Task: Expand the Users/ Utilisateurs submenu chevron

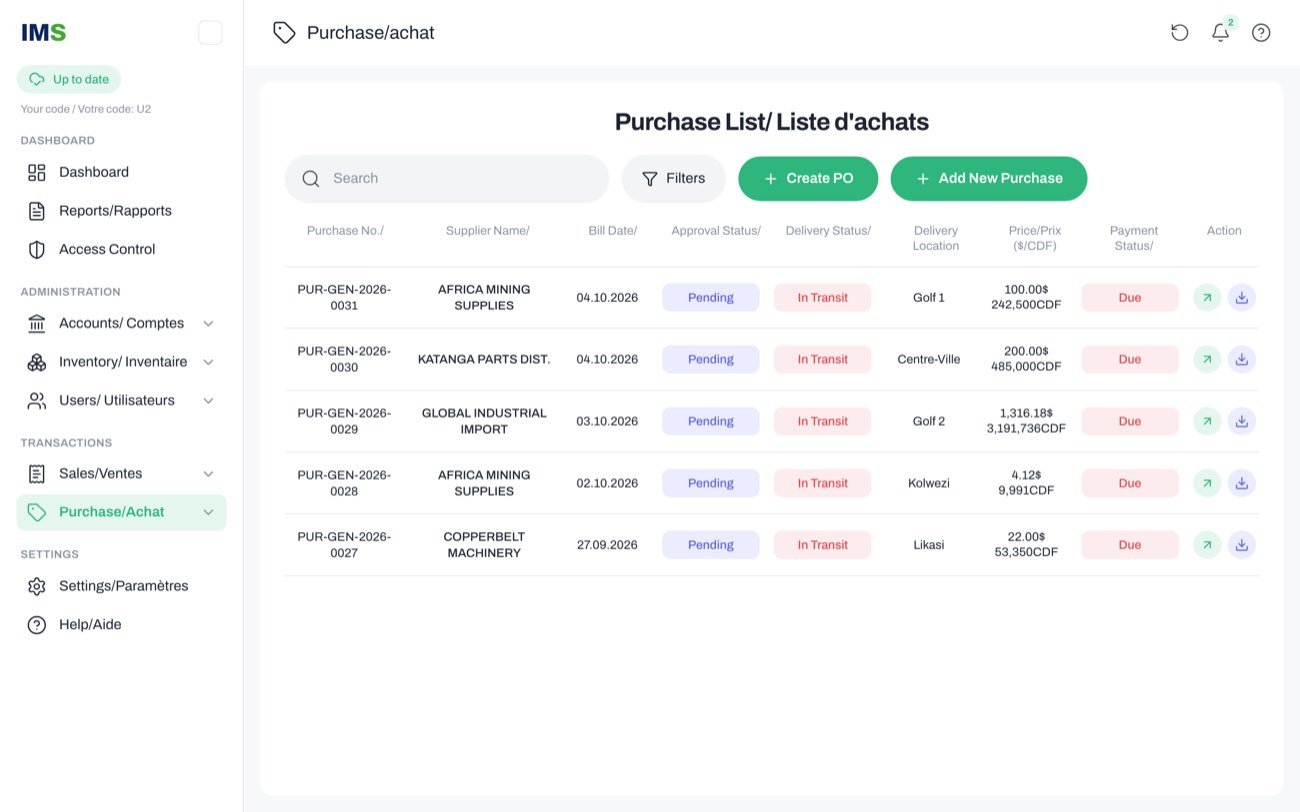Action: coord(208,401)
